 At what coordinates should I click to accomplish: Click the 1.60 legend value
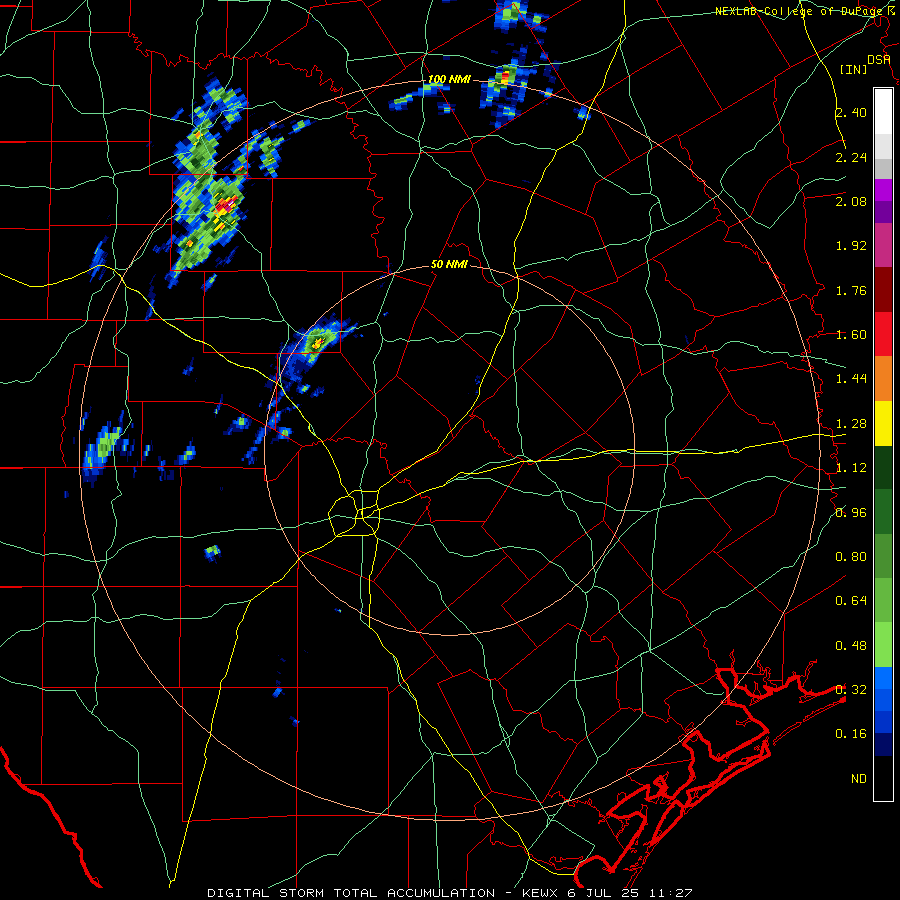tap(851, 335)
